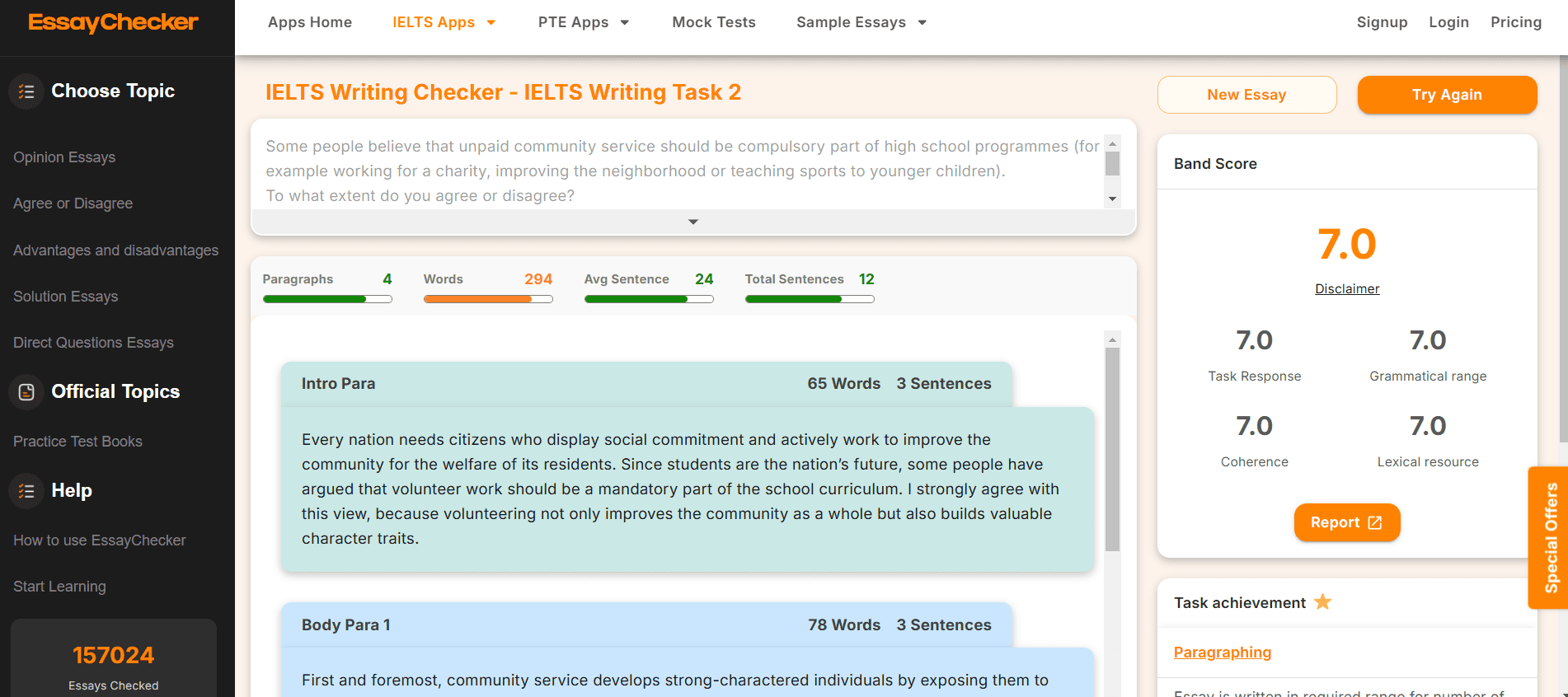Viewport: 1568px width, 697px height.
Task: Click the EssayChecker logo
Action: pos(114,23)
